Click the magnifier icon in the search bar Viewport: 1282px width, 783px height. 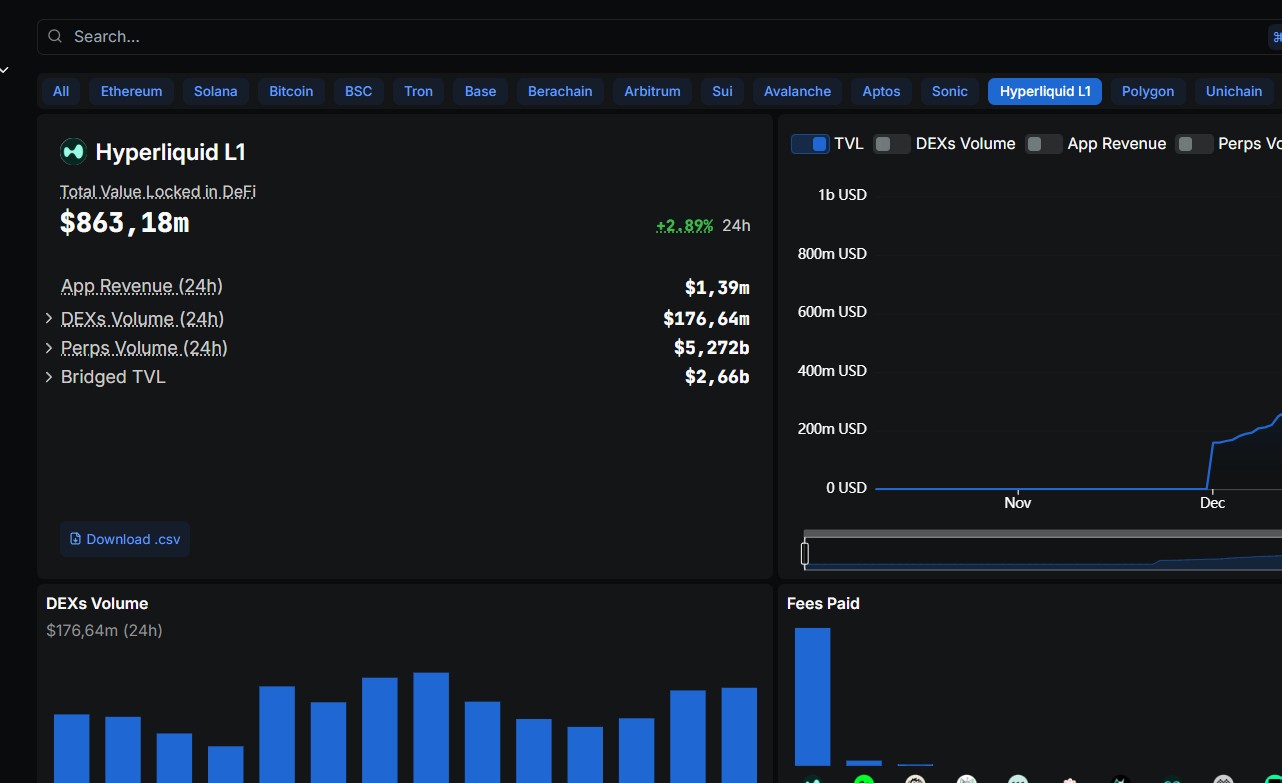tap(55, 37)
